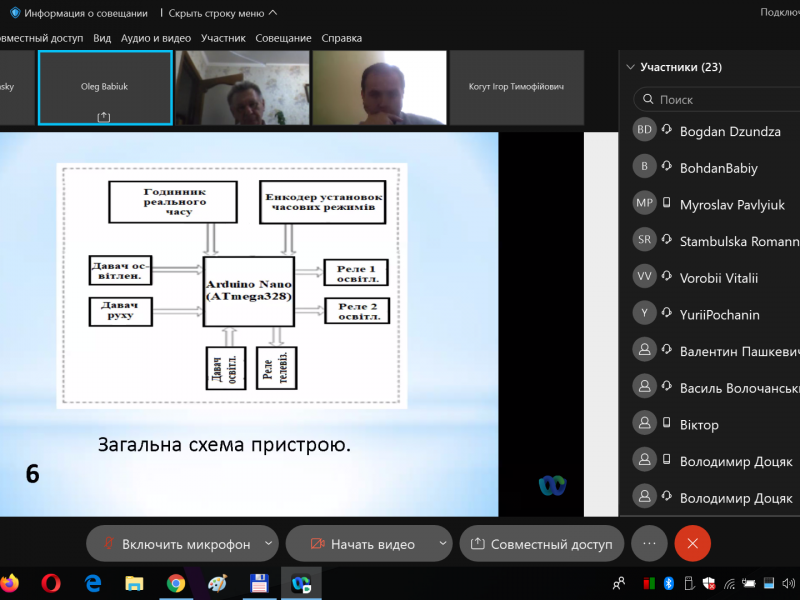
Task: Open Аудио и видео menu
Action: point(156,38)
